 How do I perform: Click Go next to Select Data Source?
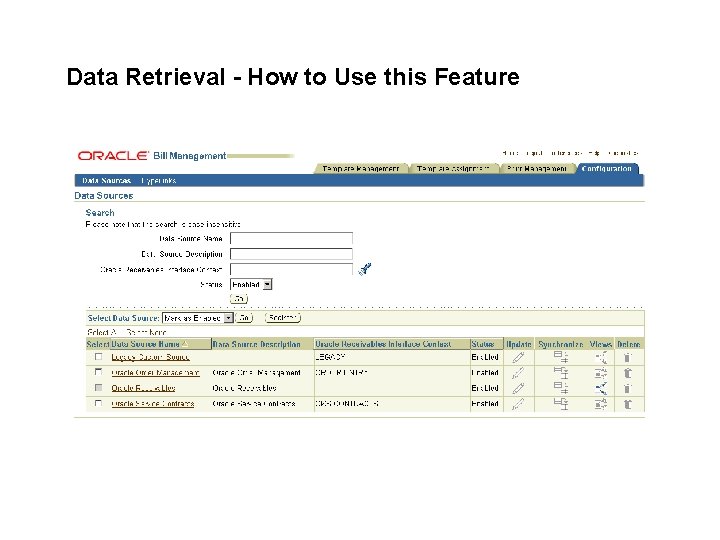pos(244,318)
